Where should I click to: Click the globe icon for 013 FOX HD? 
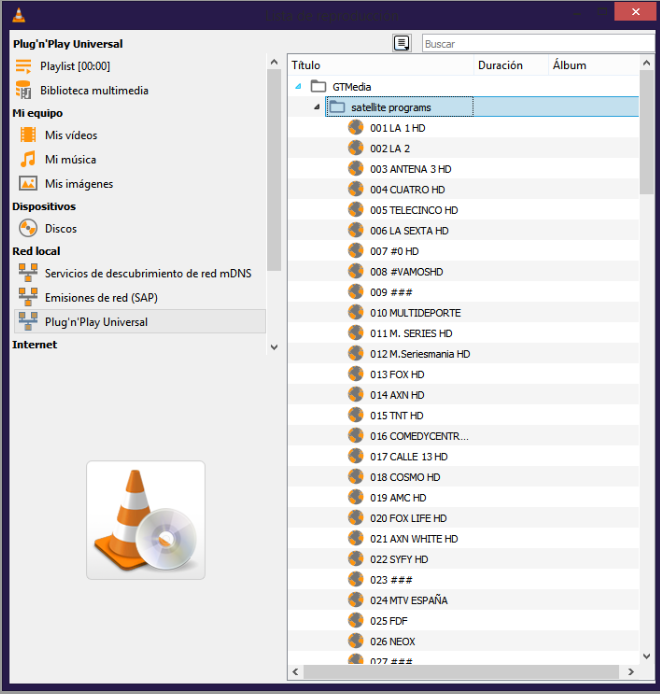355,374
